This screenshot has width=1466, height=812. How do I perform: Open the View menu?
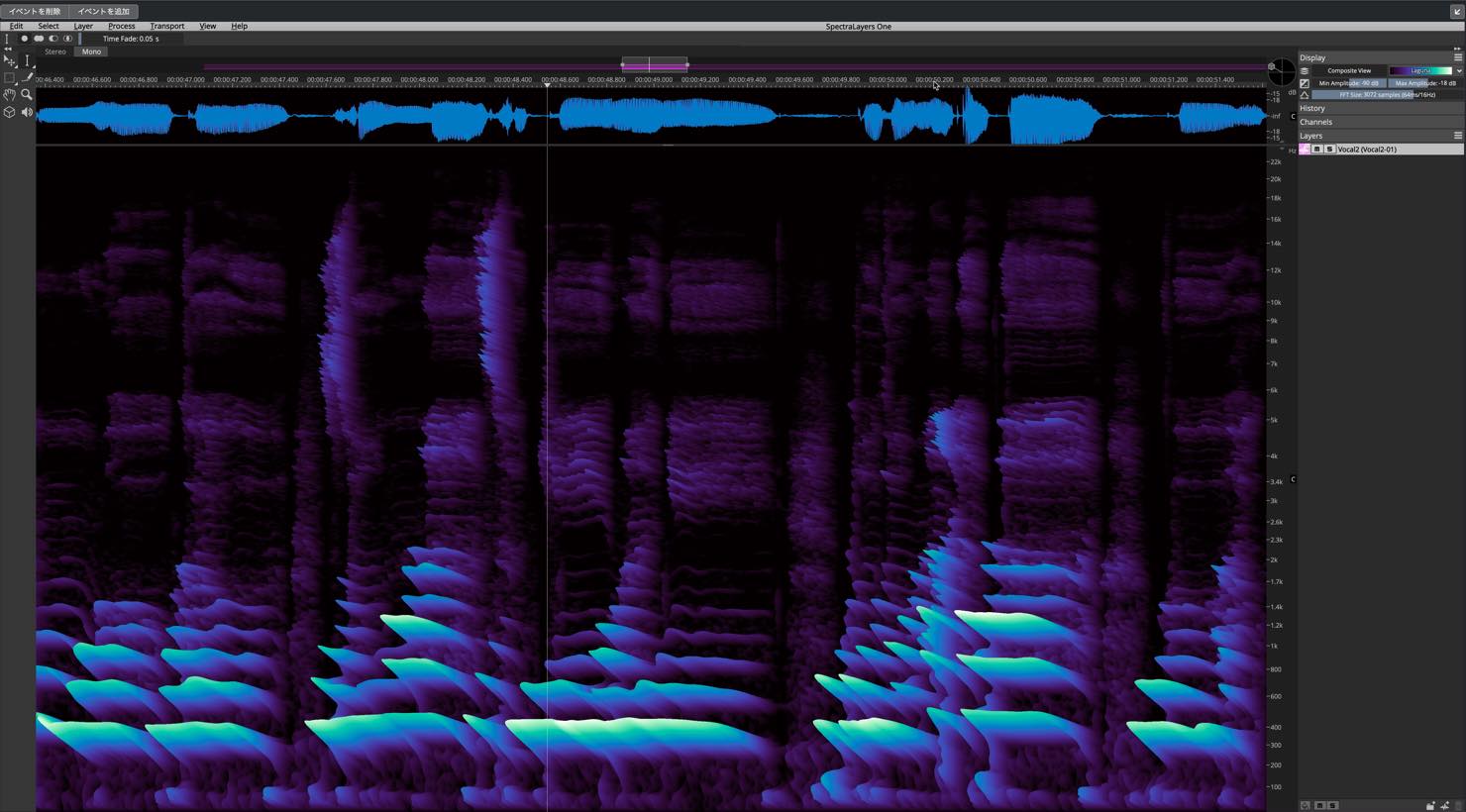click(207, 26)
